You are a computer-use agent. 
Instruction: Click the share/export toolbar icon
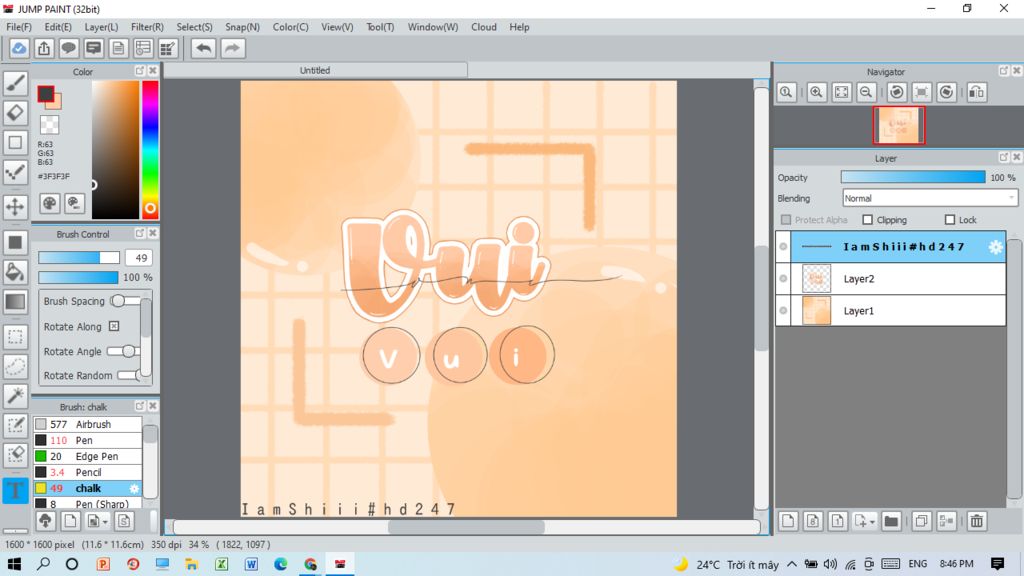pos(44,48)
